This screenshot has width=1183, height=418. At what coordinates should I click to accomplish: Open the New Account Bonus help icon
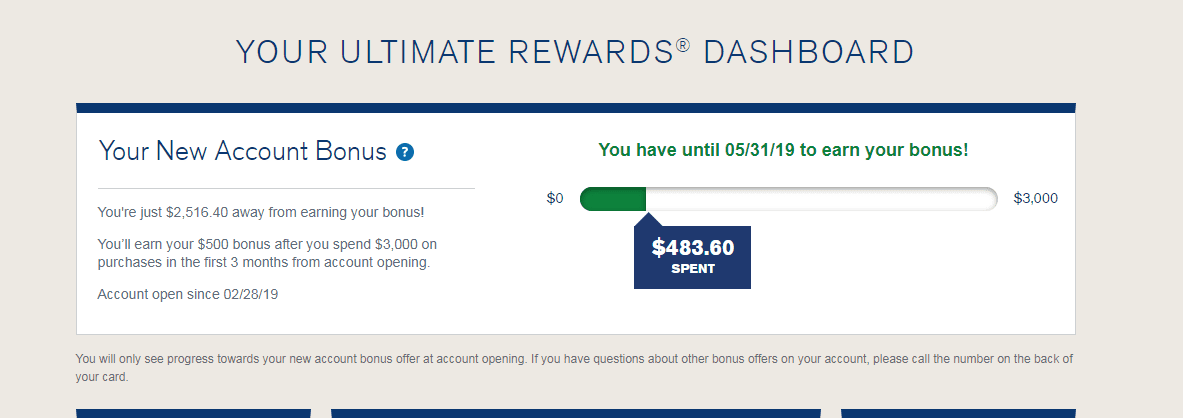tap(405, 152)
